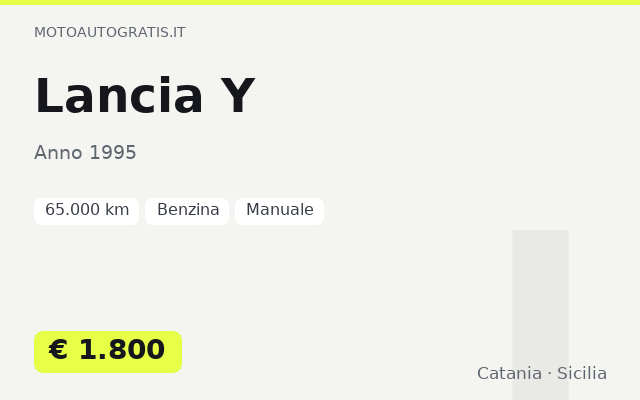640x400 pixels.
Task: Click the word Sicilia in location
Action: pos(582,373)
